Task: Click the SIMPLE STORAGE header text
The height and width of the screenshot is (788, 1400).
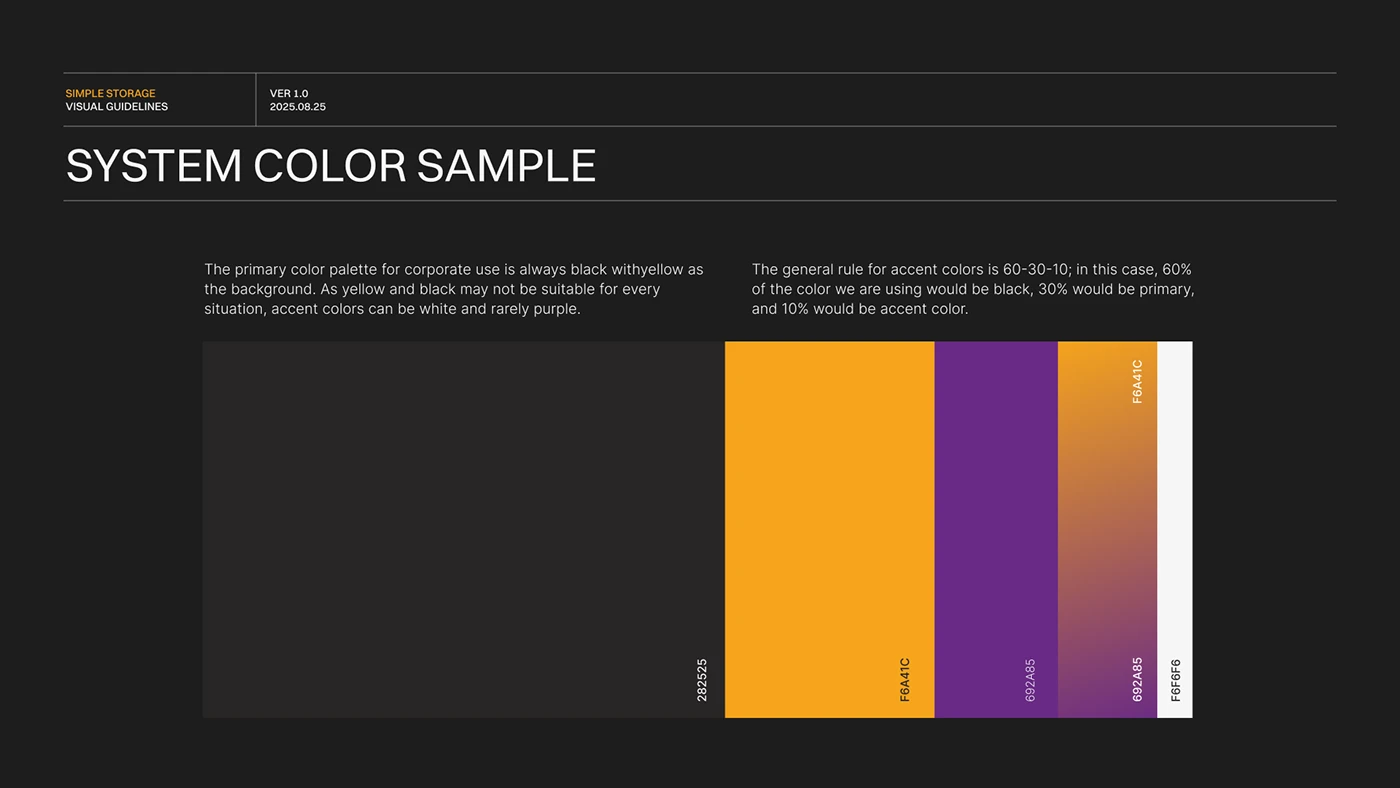Action: pyautogui.click(x=110, y=93)
